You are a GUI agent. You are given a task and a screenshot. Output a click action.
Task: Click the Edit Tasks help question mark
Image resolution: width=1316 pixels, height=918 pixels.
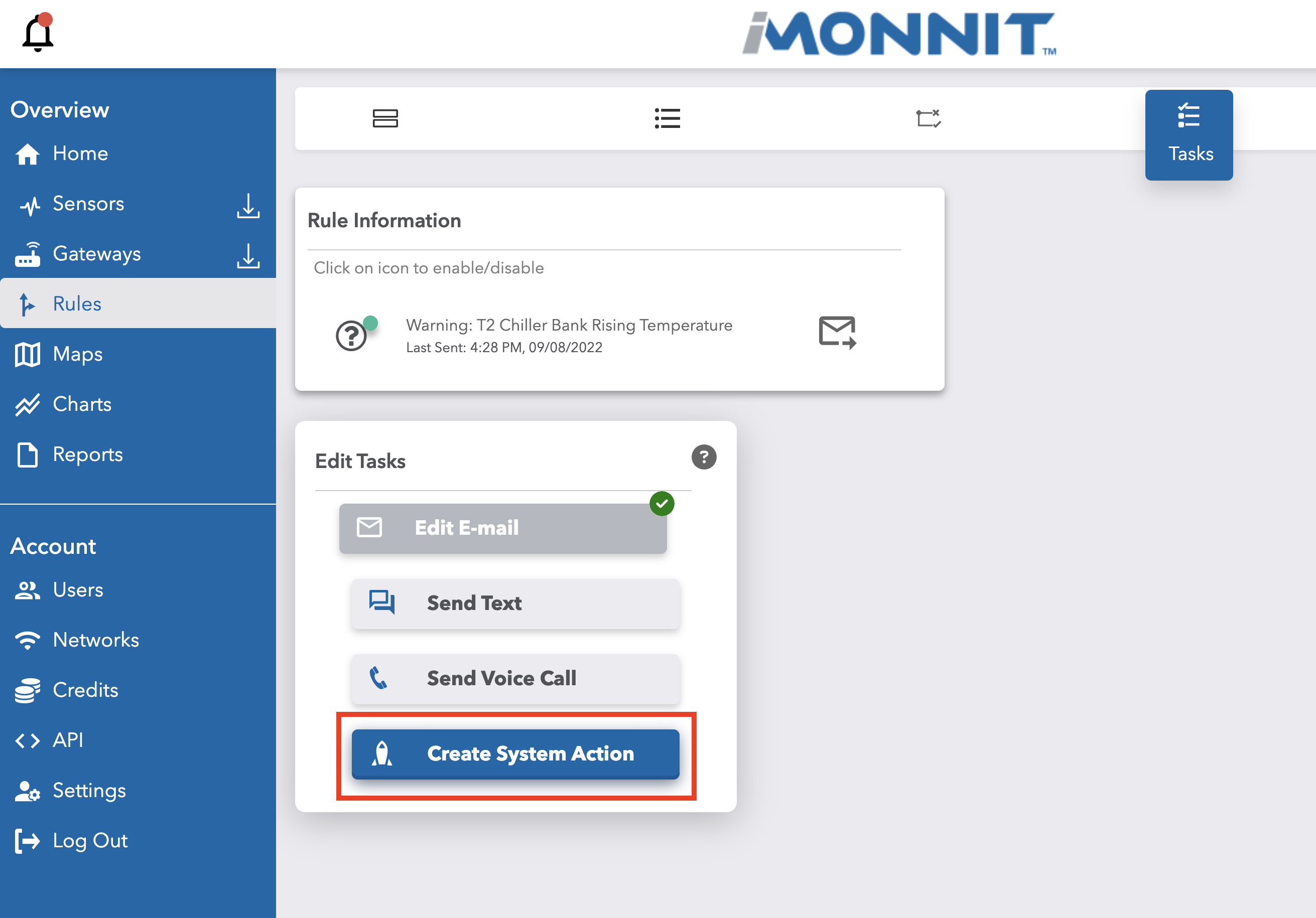(x=704, y=457)
